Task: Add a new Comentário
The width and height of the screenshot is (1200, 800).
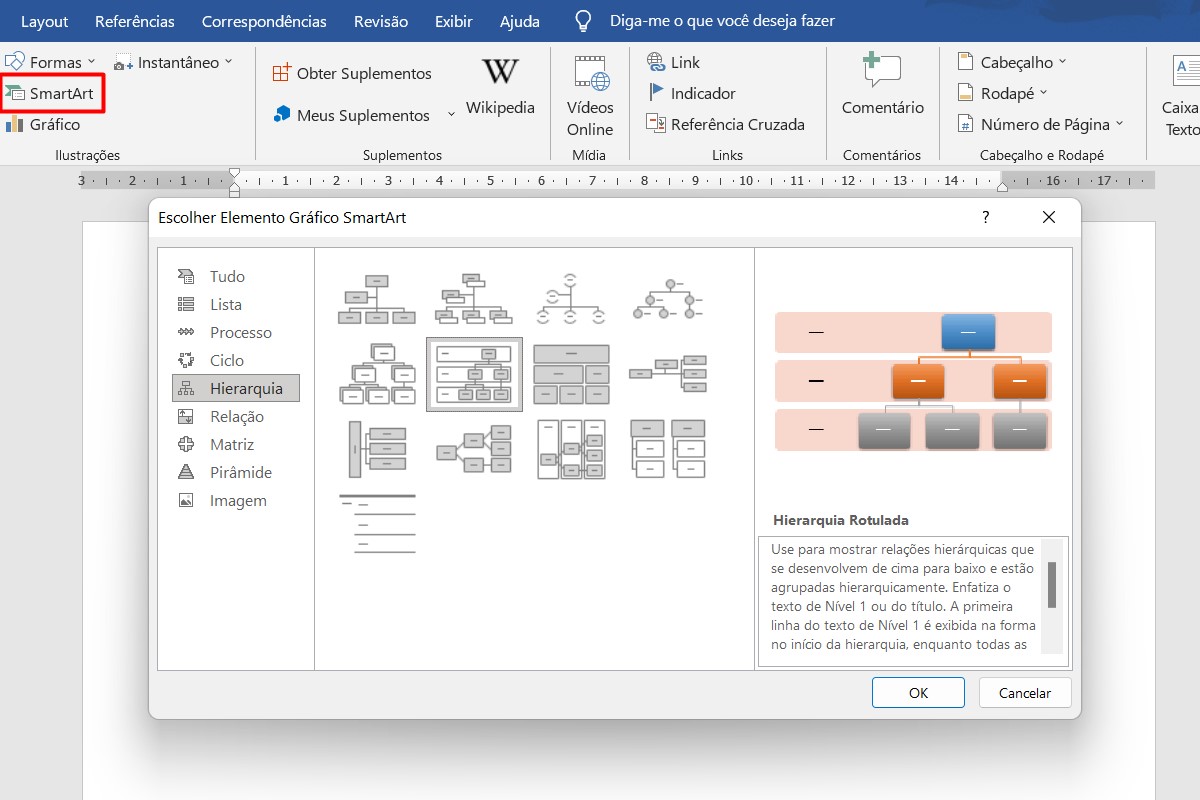Action: pos(883,86)
